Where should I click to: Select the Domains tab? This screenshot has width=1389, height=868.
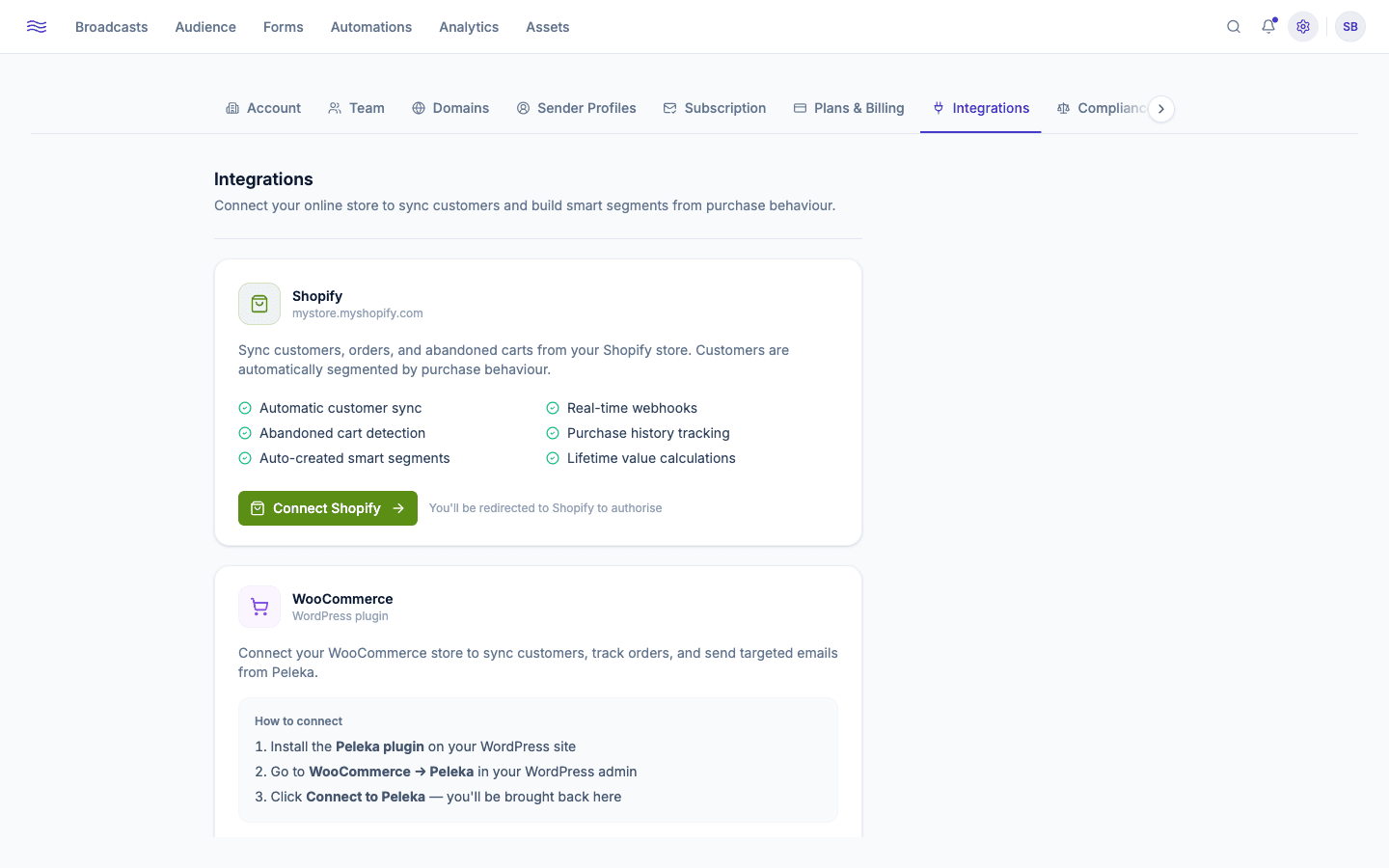(450, 108)
